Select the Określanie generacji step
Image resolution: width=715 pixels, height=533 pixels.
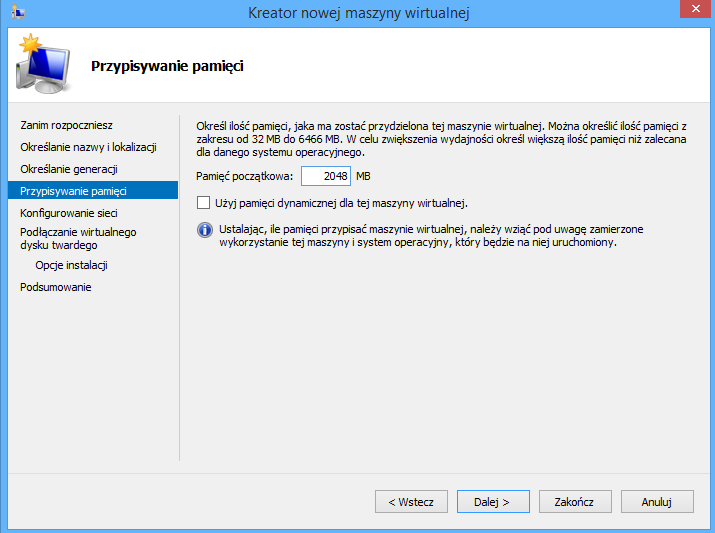(69, 169)
